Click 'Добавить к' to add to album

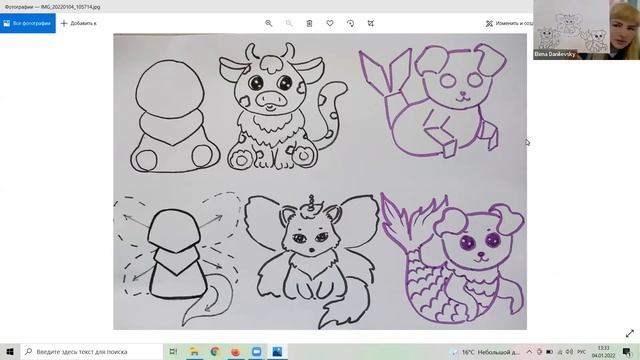(x=78, y=23)
